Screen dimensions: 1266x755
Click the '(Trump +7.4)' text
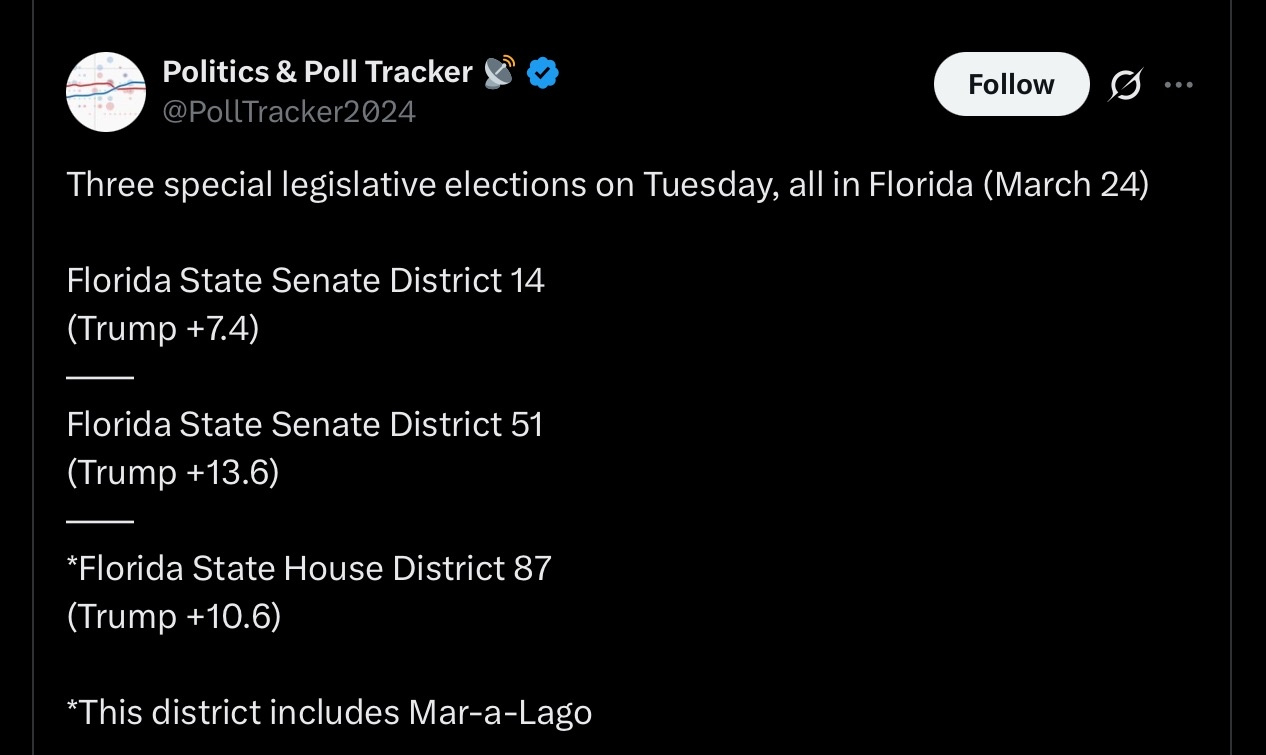[x=163, y=328]
